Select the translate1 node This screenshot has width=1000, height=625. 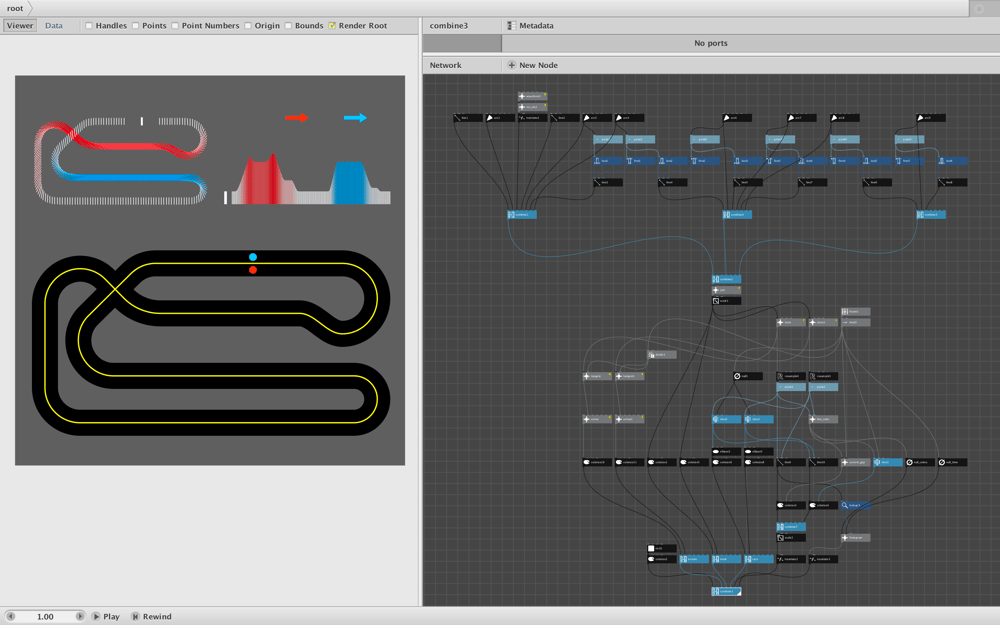coord(533,118)
